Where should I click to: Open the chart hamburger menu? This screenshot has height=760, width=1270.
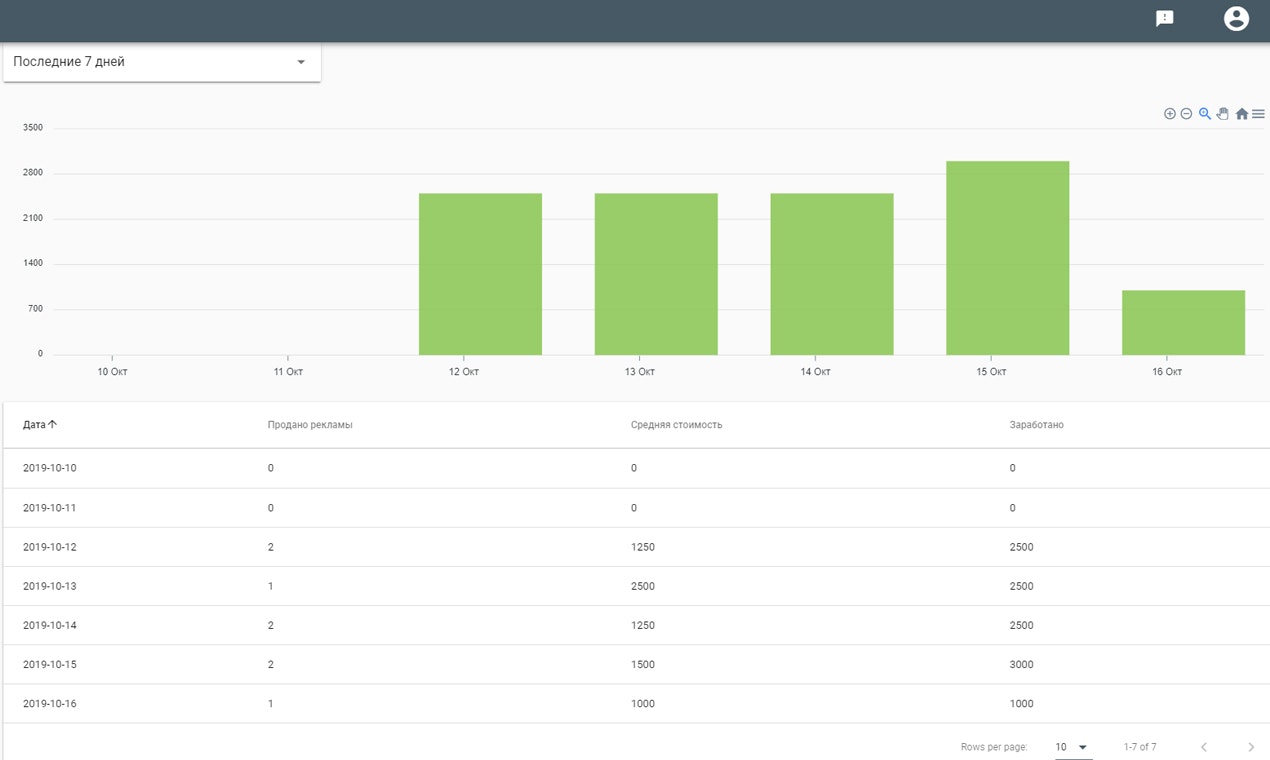[x=1258, y=114]
